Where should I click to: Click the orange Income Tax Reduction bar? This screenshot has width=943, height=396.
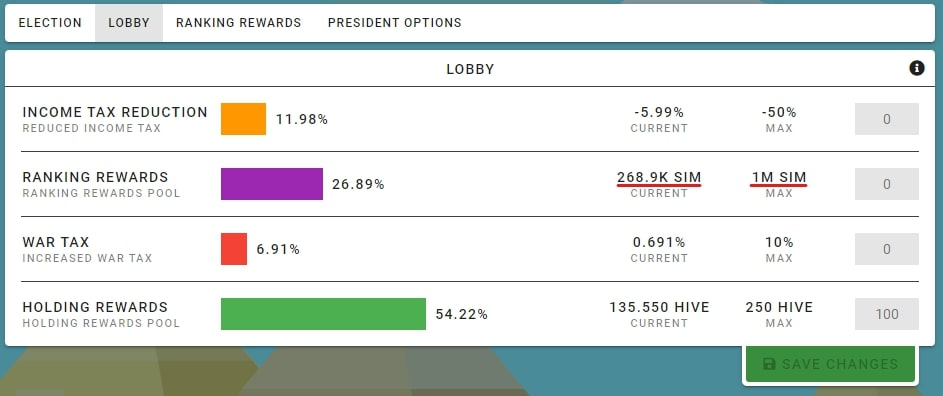pyautogui.click(x=244, y=119)
